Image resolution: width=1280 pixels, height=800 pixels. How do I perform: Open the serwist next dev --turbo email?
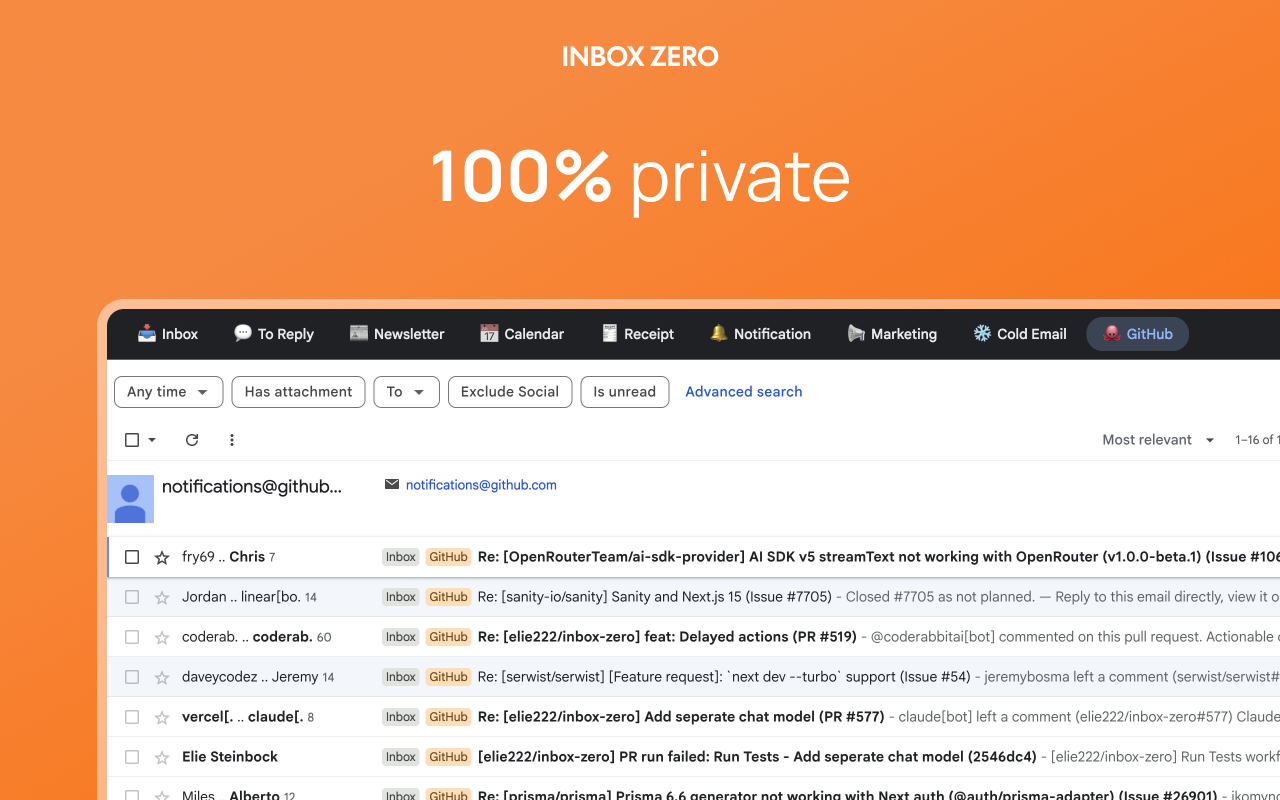[693, 677]
